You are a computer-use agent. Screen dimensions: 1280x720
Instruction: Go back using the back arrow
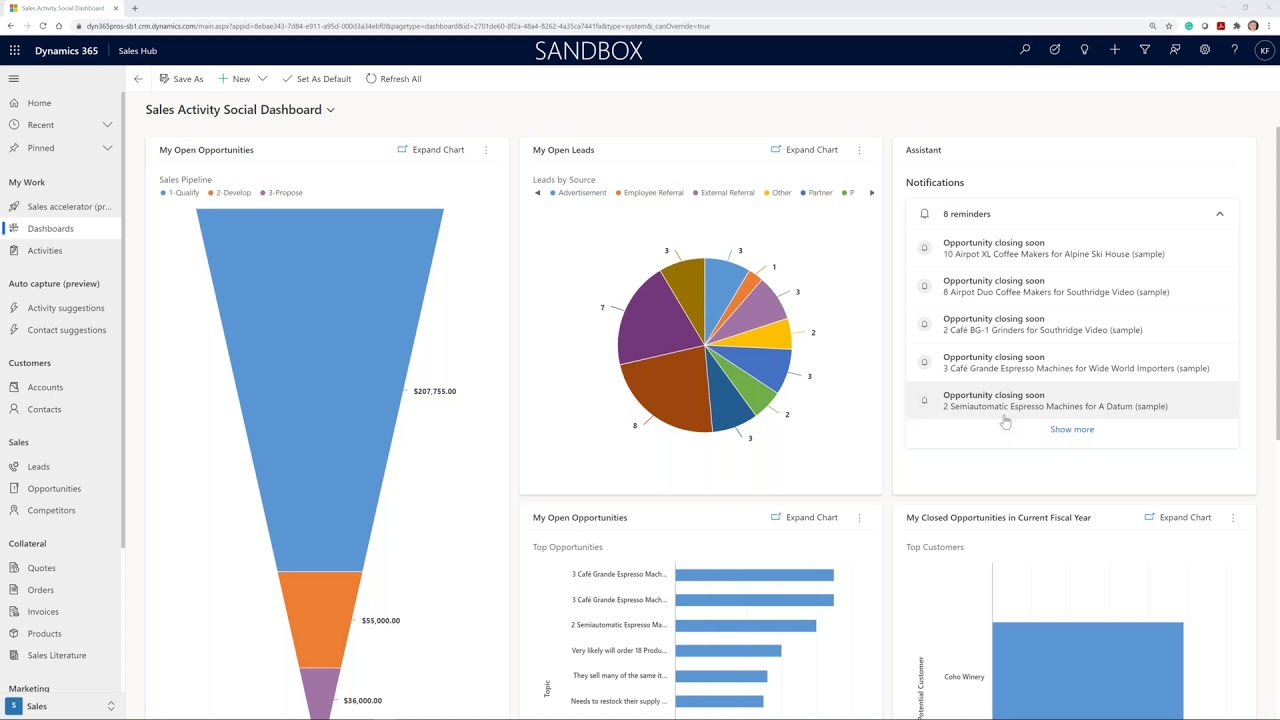138,79
